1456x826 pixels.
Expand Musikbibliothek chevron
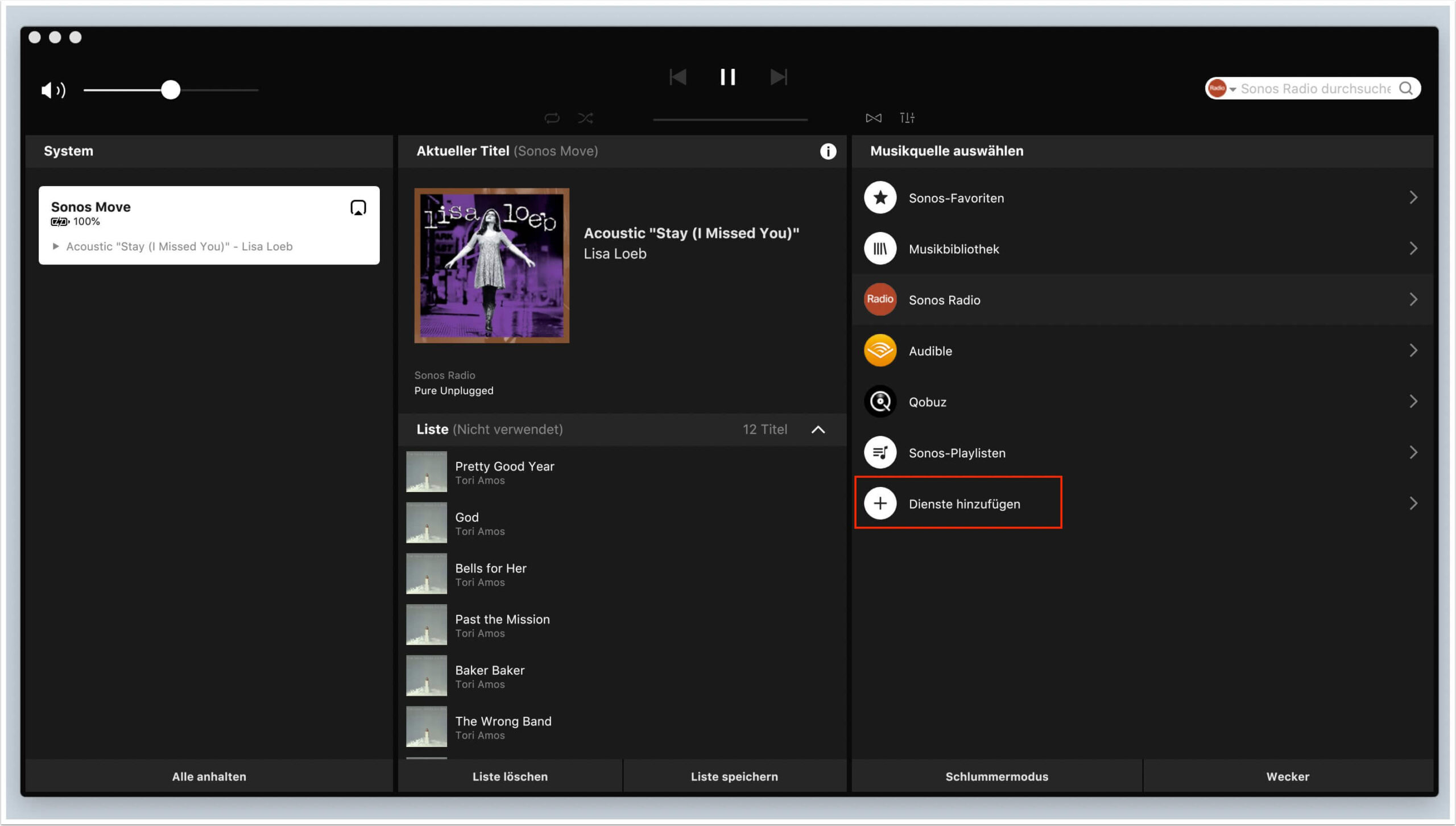click(1413, 249)
